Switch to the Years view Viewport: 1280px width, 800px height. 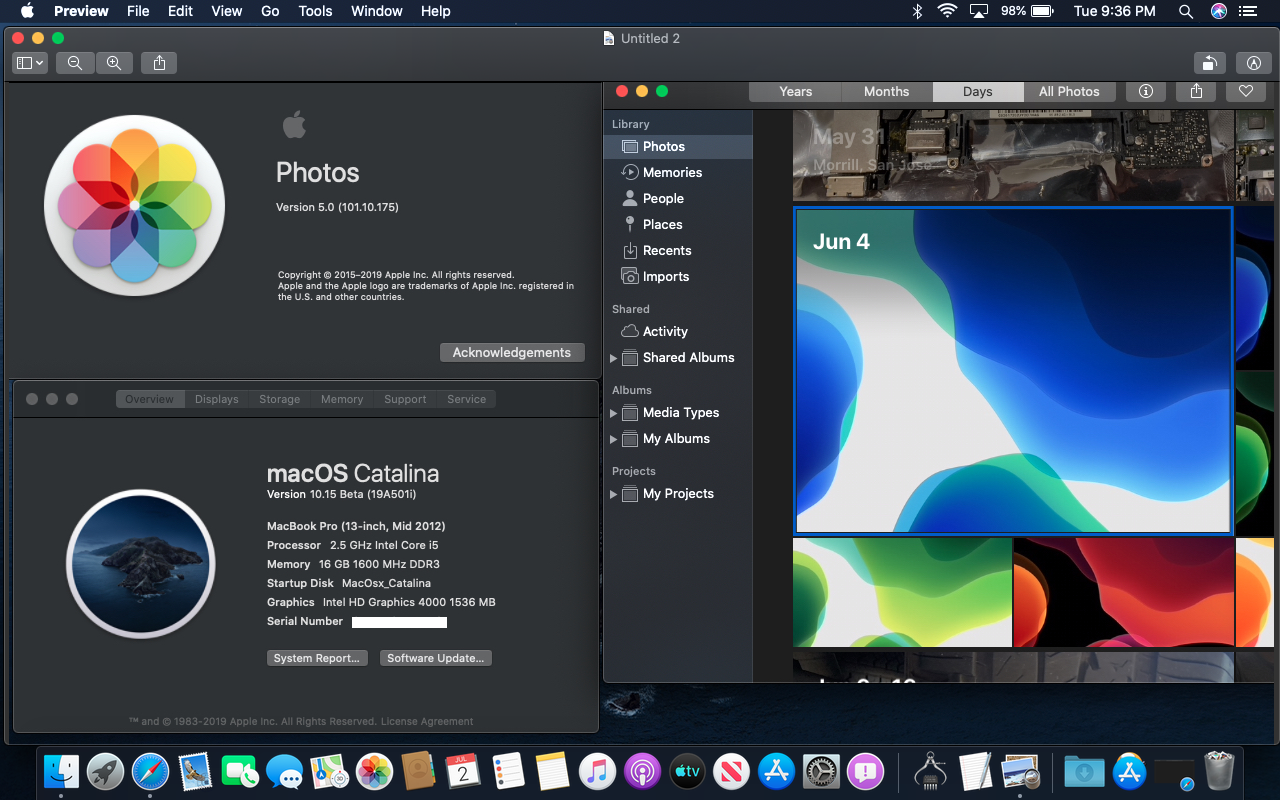(x=796, y=91)
